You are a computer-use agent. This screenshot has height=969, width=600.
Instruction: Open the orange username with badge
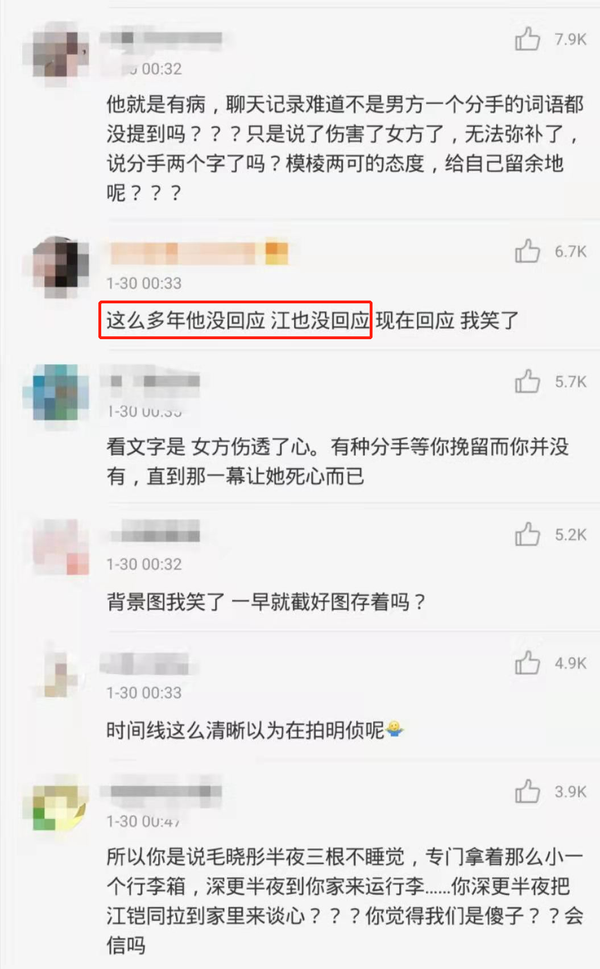[198, 253]
